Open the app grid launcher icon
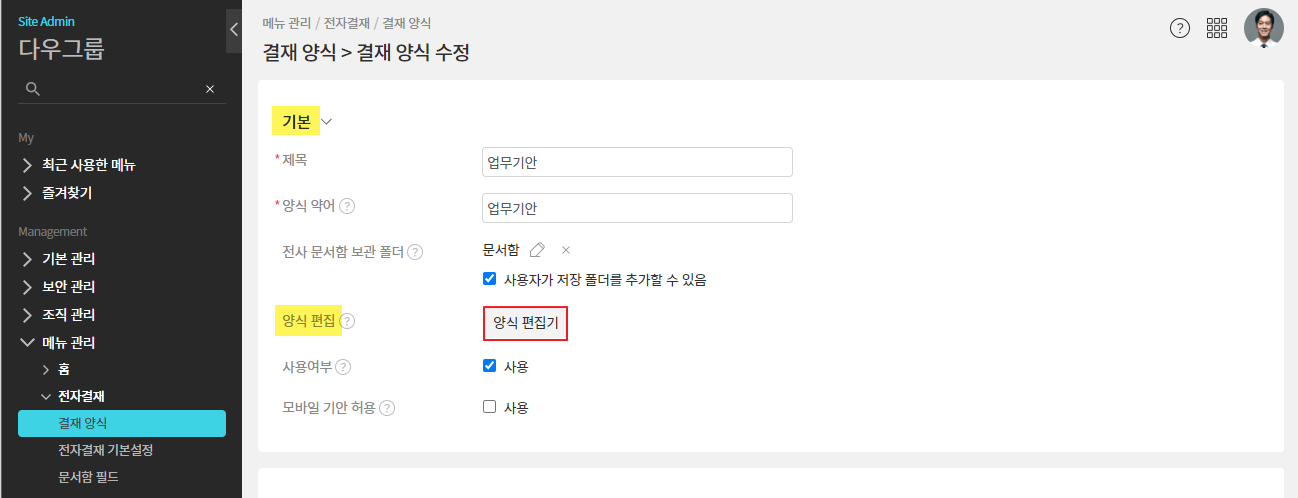The width and height of the screenshot is (1298, 498). [x=1217, y=28]
